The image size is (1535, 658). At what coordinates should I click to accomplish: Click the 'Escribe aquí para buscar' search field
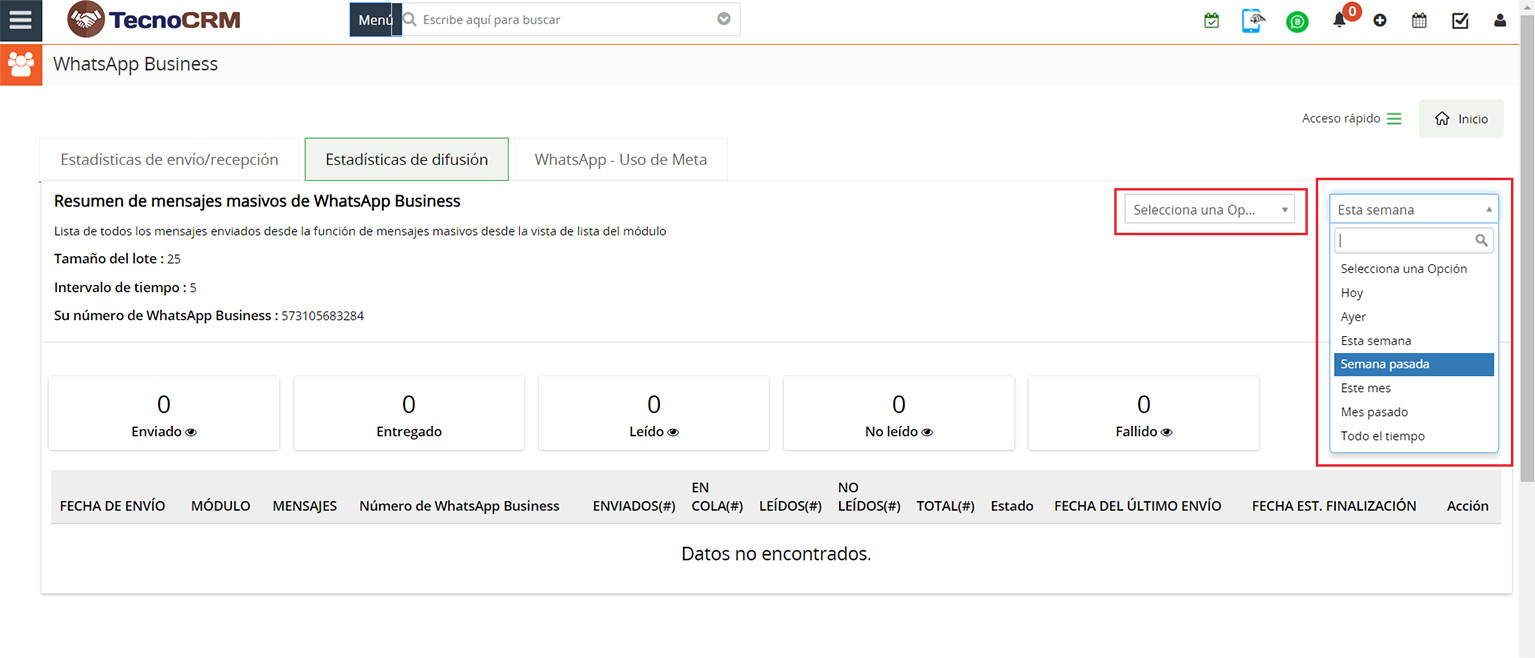565,20
